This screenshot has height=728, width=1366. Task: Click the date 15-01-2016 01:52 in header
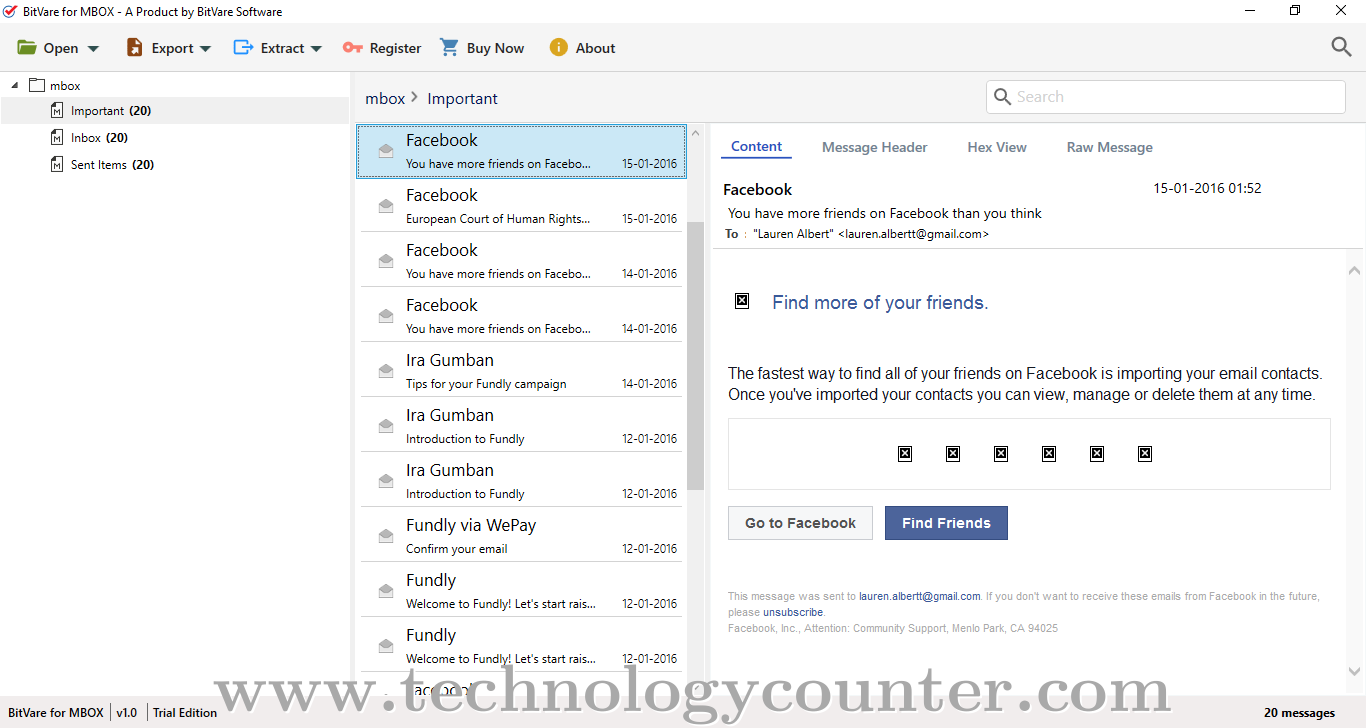(1207, 188)
